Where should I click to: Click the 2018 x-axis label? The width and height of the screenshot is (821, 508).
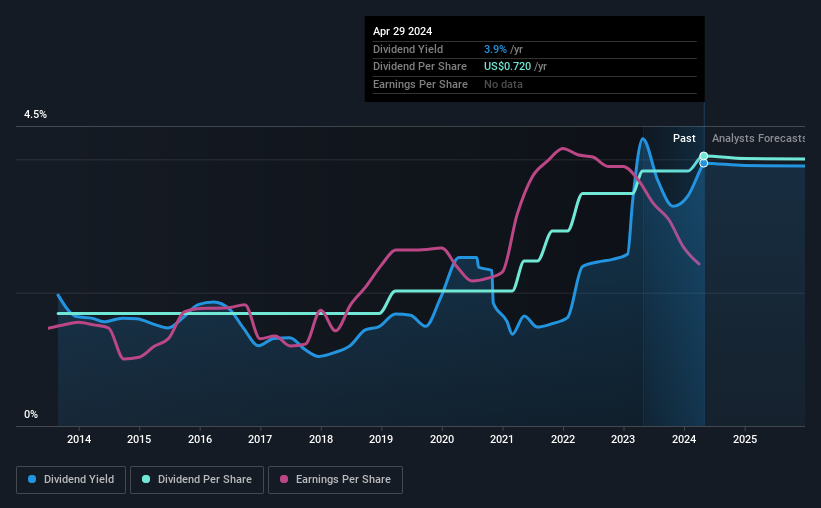pyautogui.click(x=321, y=439)
